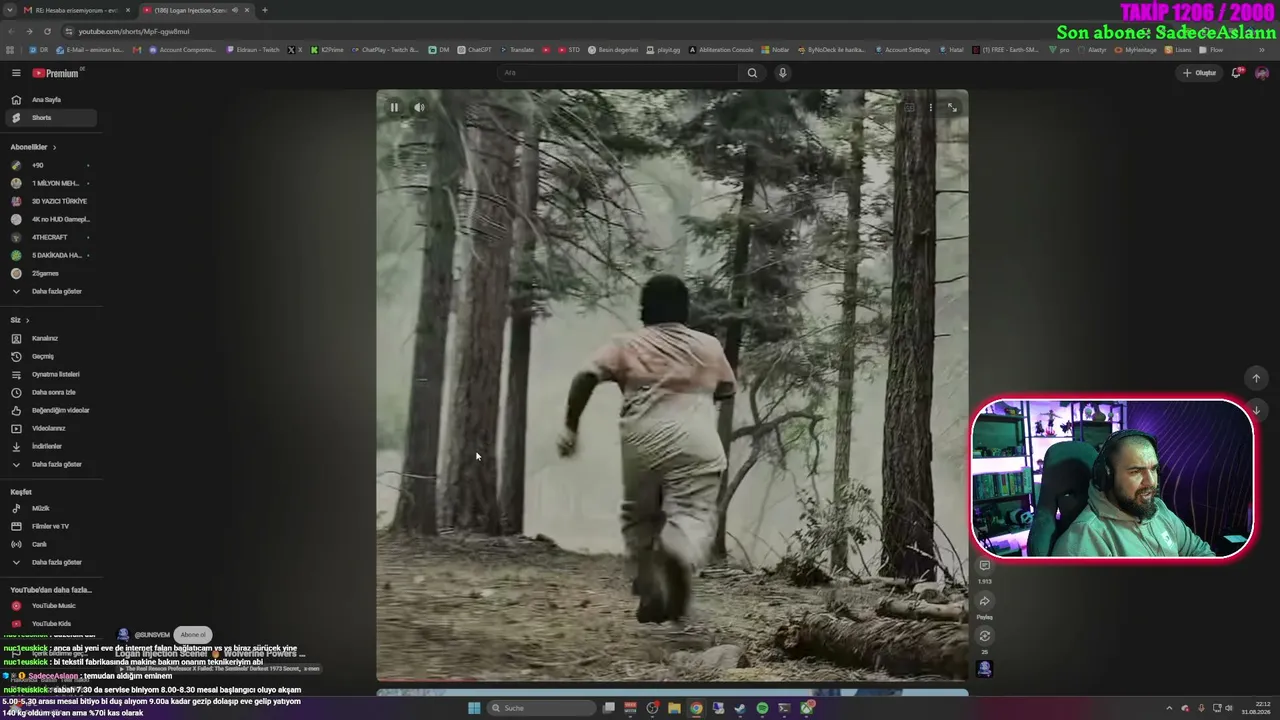The width and height of the screenshot is (1280, 720).
Task: Open the 4THECRAFT channel subscription
Action: tap(50, 237)
